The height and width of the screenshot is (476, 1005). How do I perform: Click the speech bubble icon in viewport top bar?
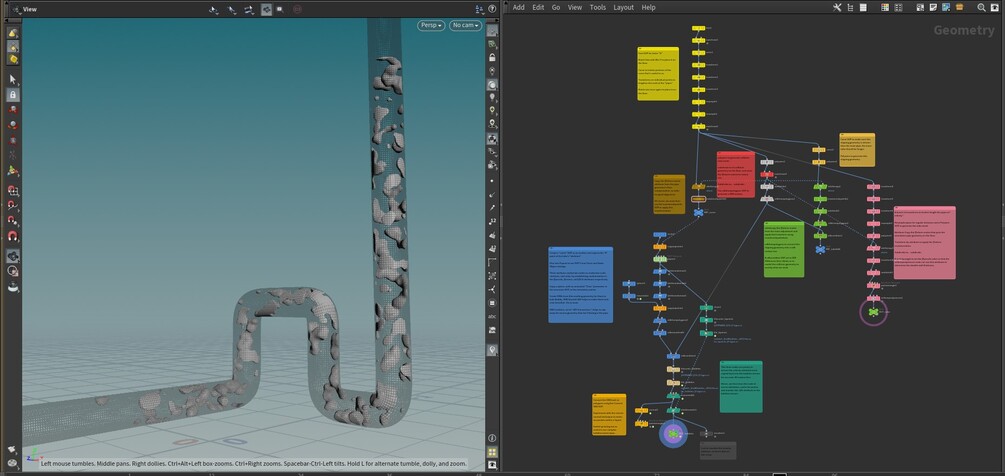click(280, 9)
